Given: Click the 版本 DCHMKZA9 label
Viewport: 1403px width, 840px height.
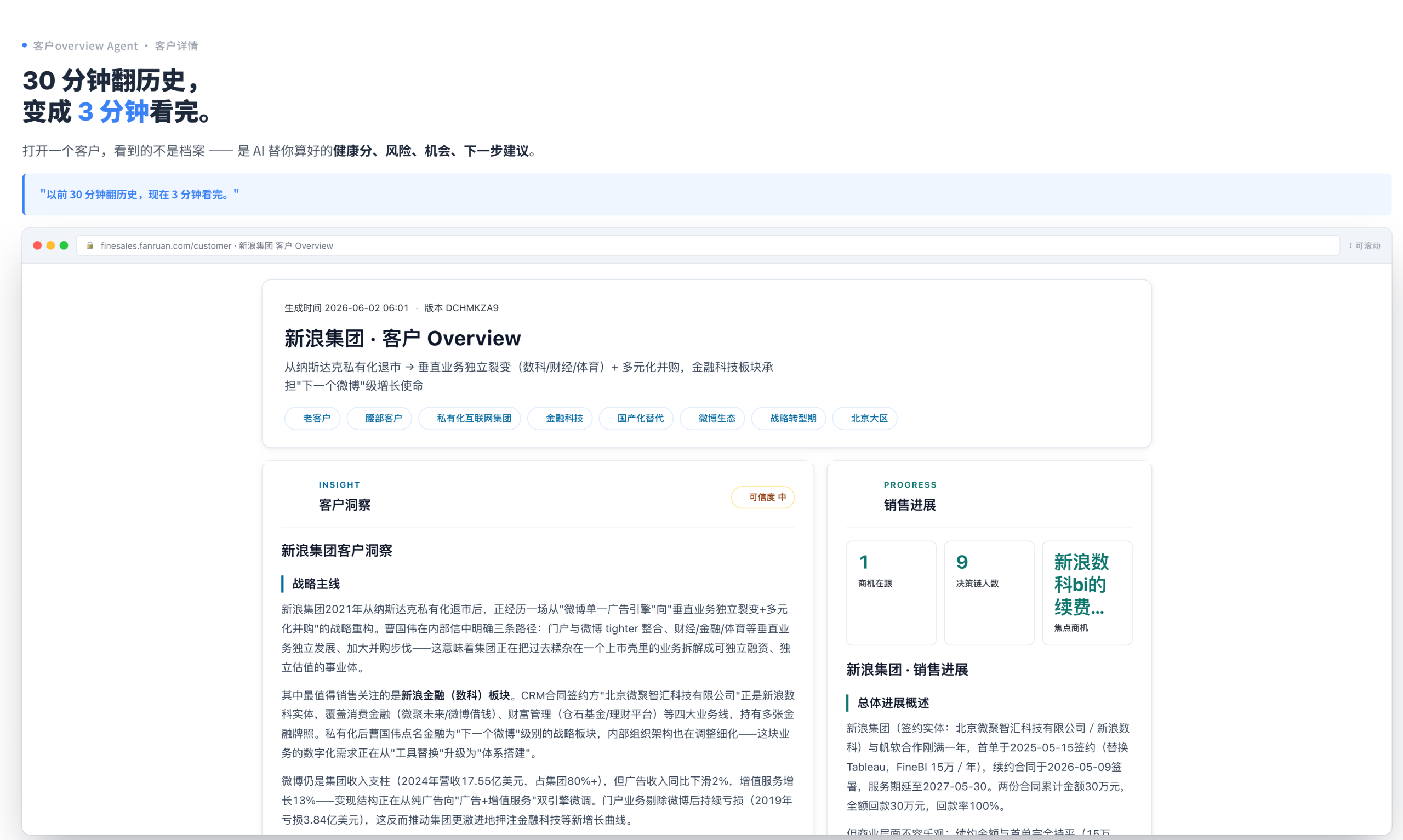Looking at the screenshot, I should pos(461,308).
